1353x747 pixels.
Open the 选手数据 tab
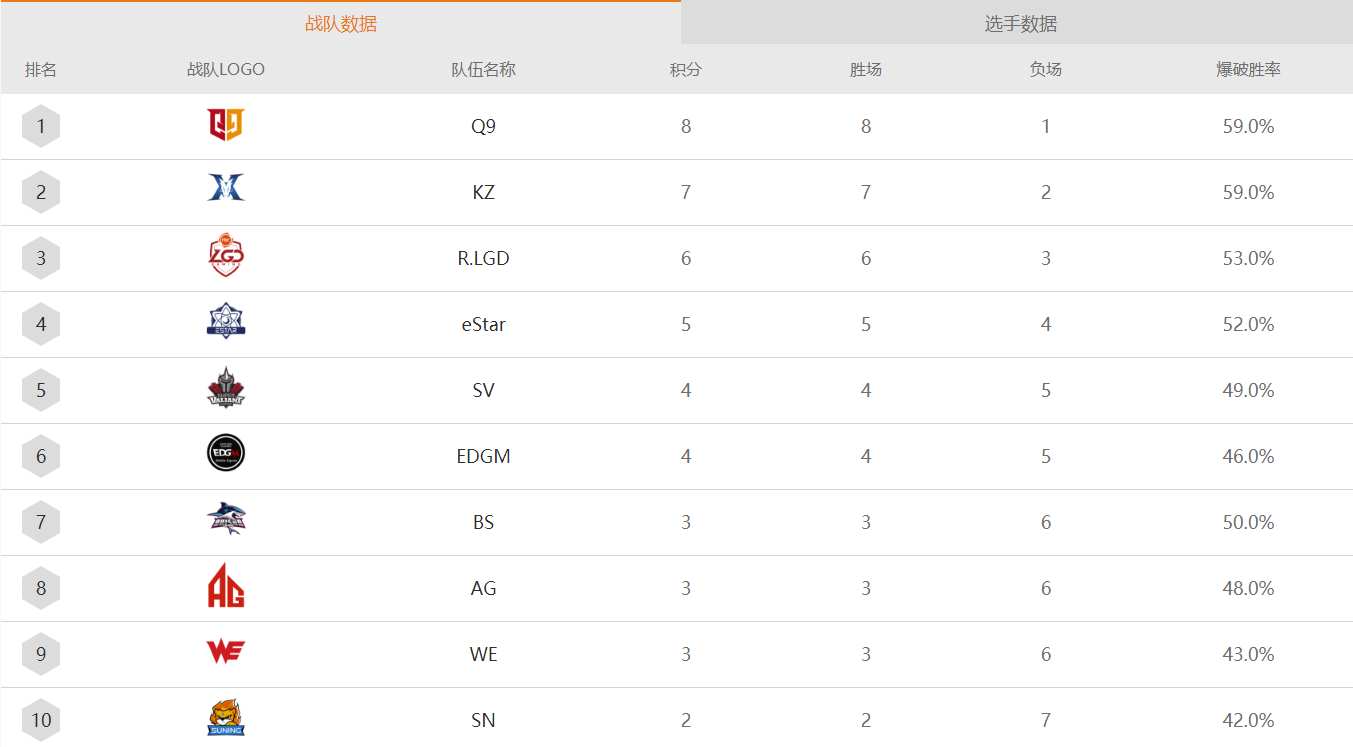1020,24
